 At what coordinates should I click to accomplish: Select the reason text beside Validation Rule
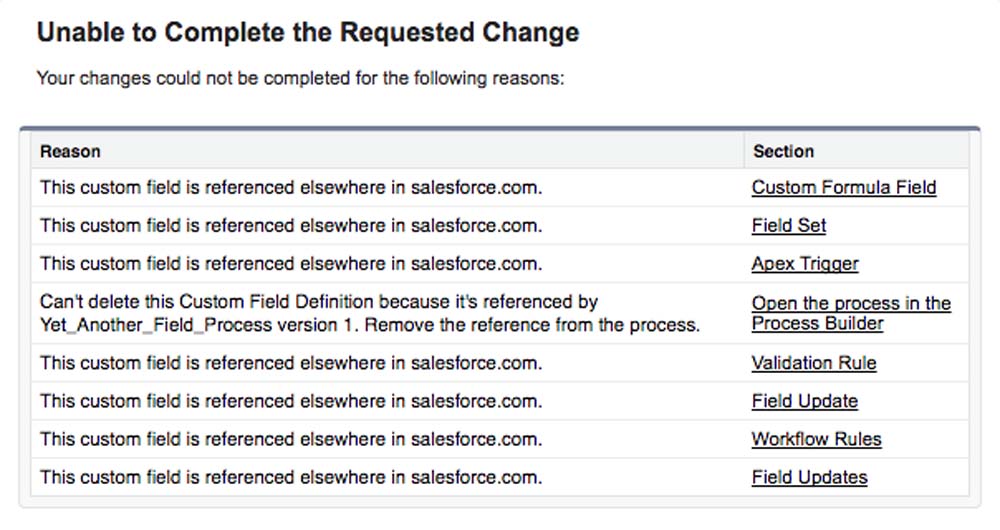[x=291, y=363]
